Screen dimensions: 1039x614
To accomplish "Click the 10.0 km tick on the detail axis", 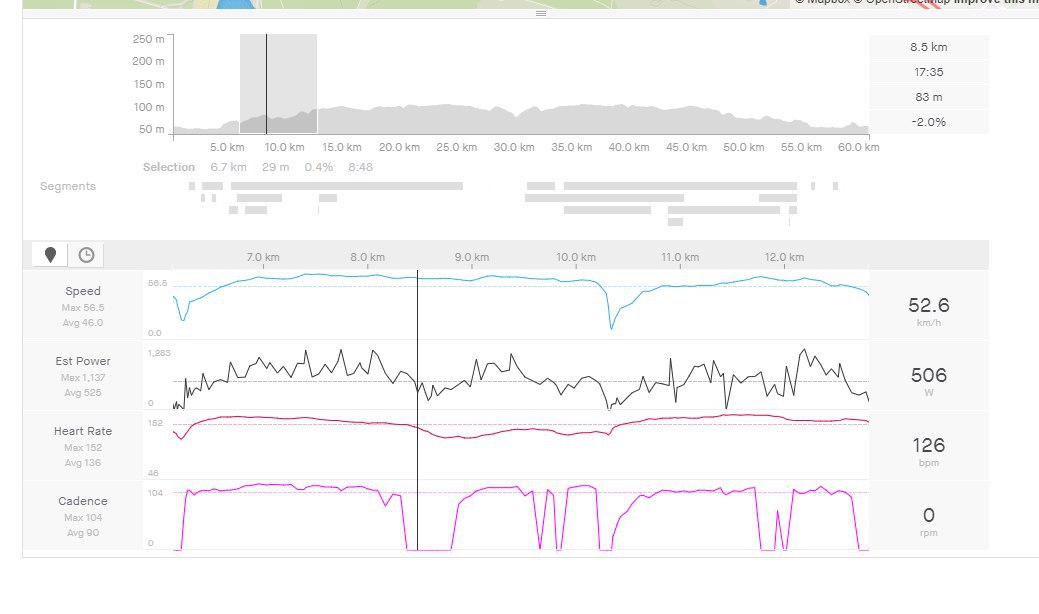I will click(576, 257).
